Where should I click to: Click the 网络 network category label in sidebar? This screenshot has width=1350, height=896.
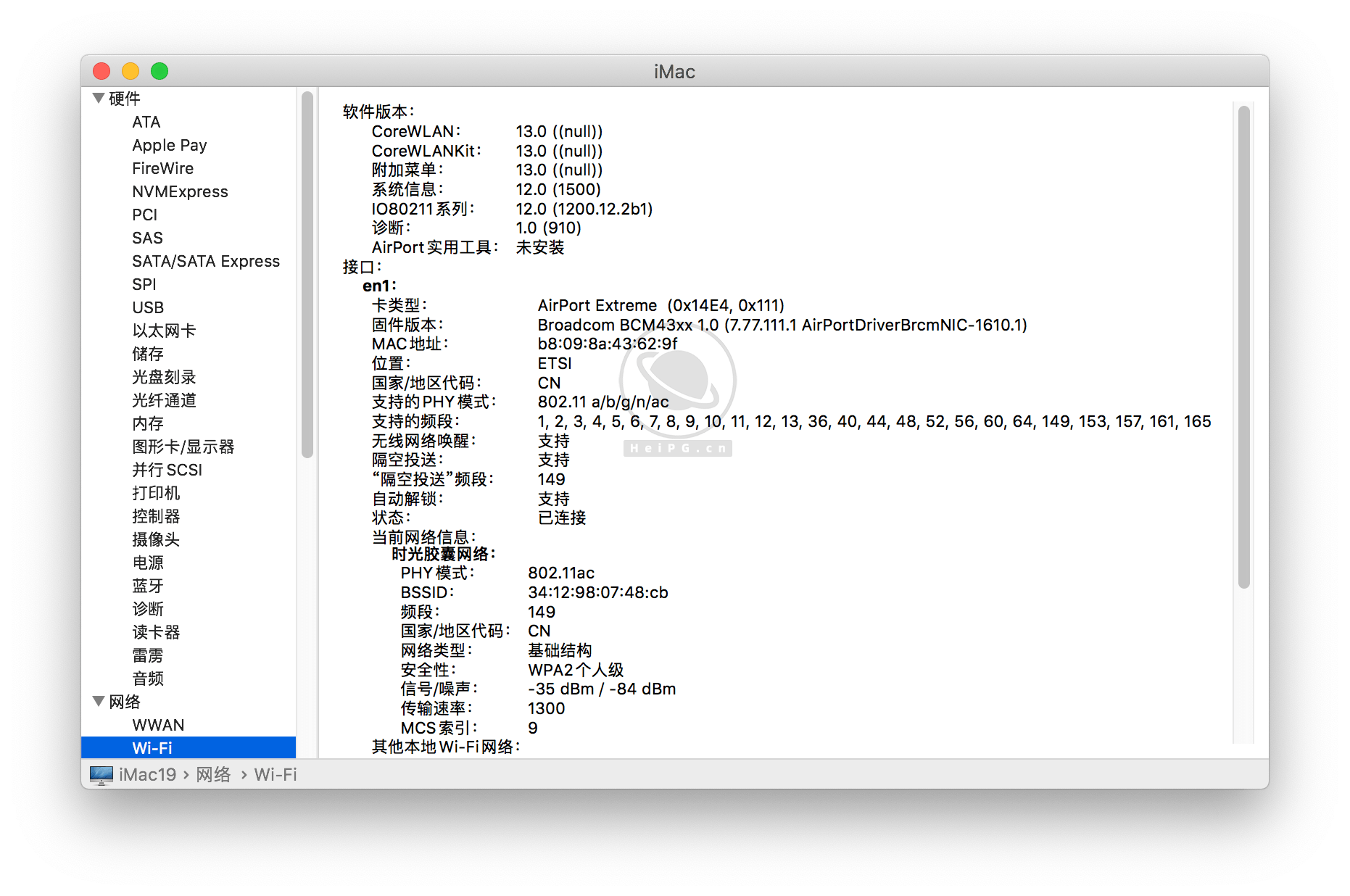(x=124, y=702)
